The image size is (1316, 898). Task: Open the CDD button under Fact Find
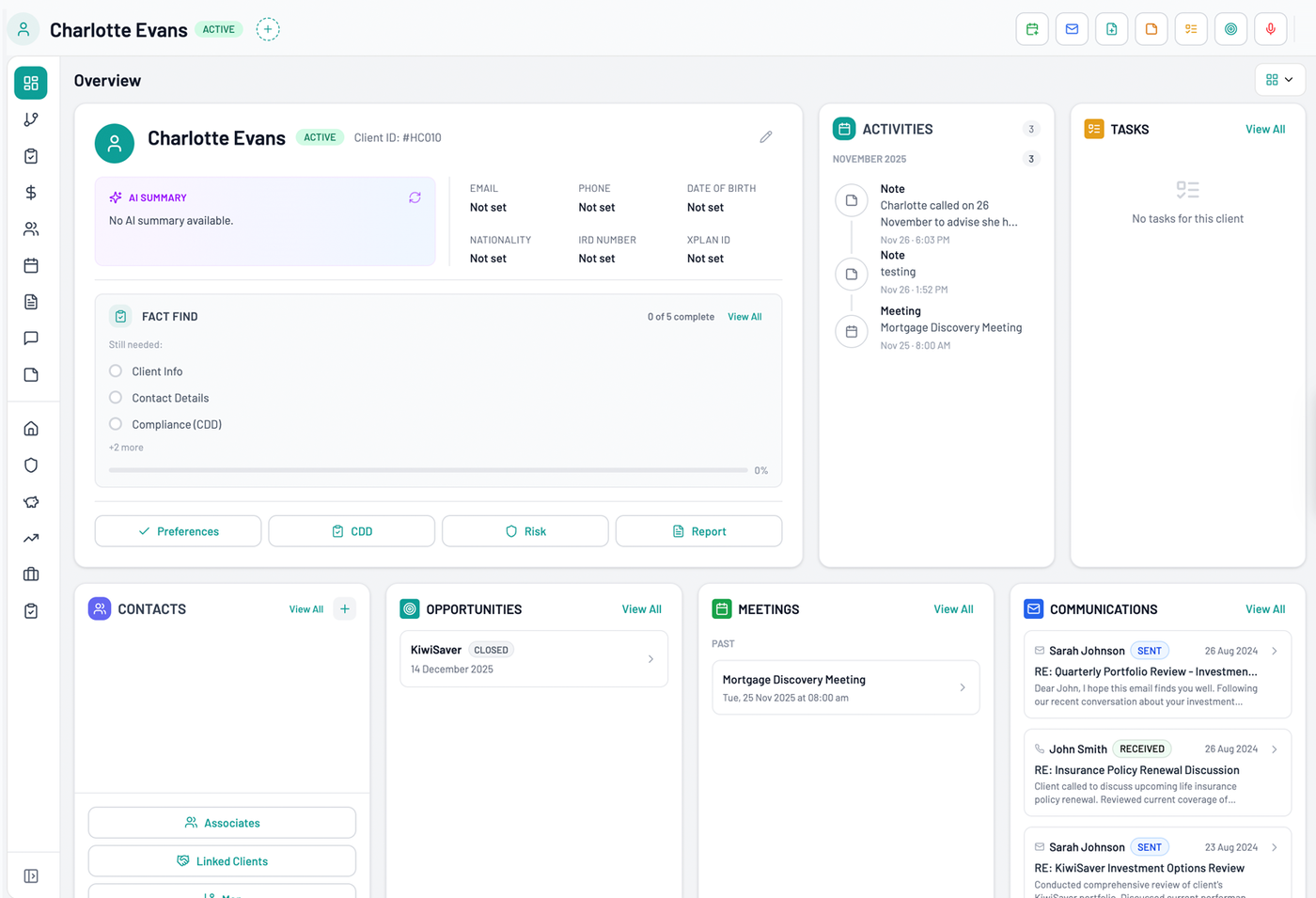point(351,530)
